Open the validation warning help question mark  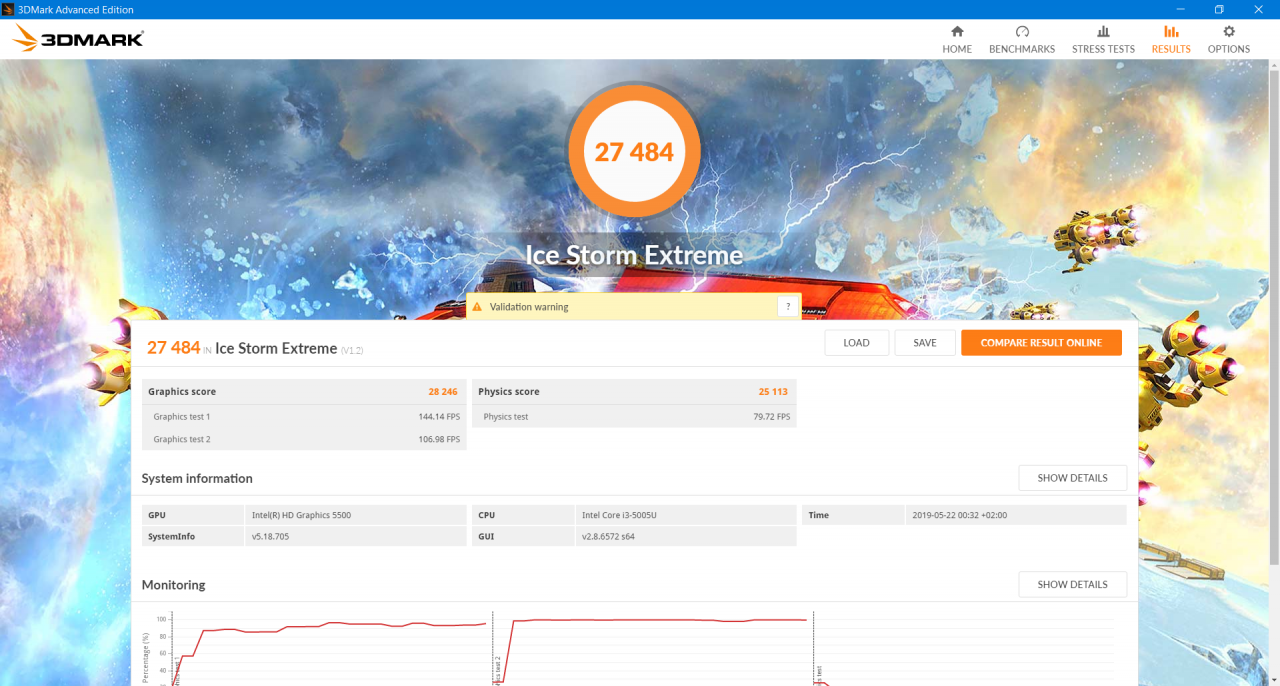788,307
